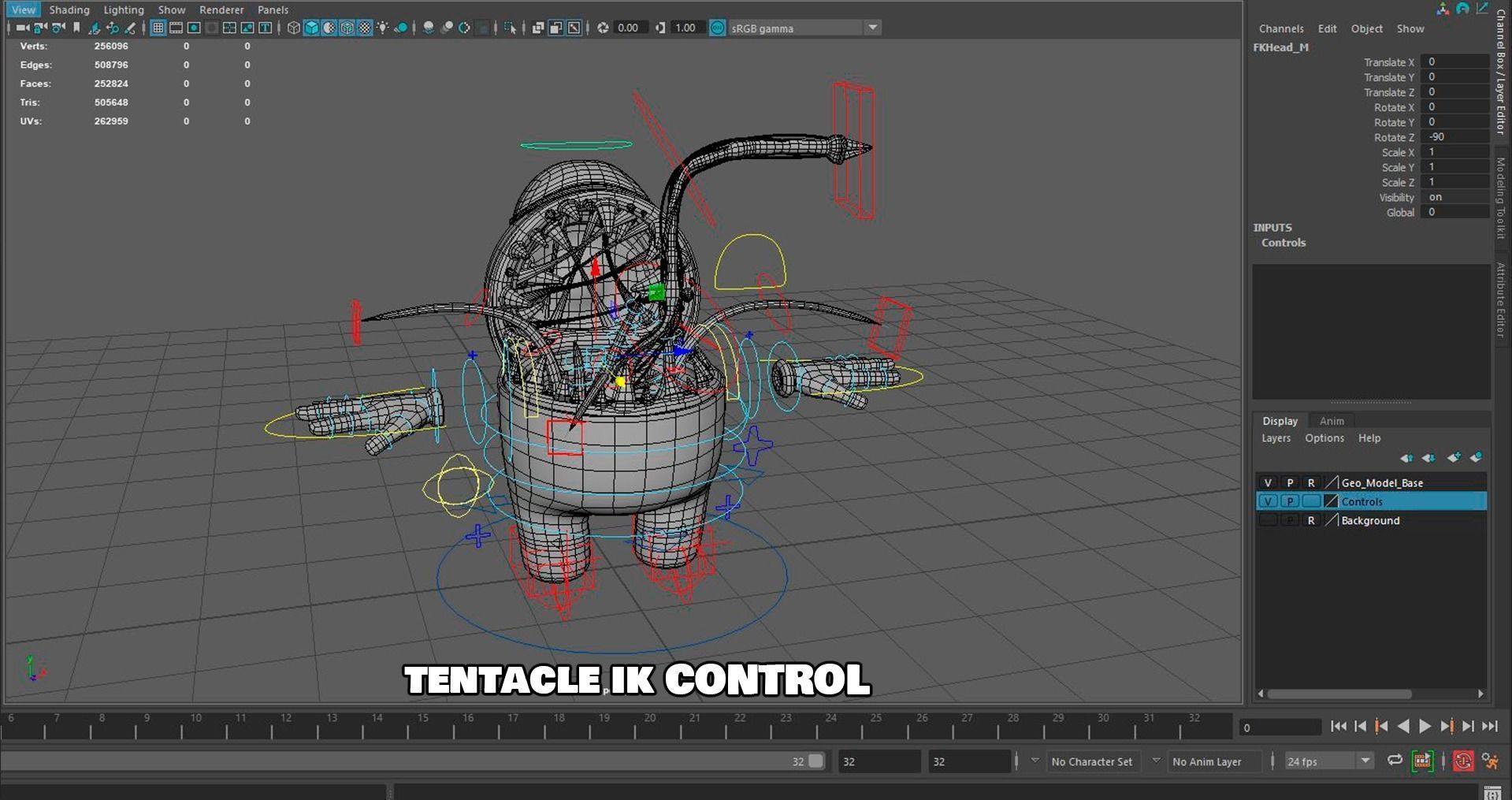The width and height of the screenshot is (1512, 800).
Task: Click the X-Ray joints icon
Action: 574,28
